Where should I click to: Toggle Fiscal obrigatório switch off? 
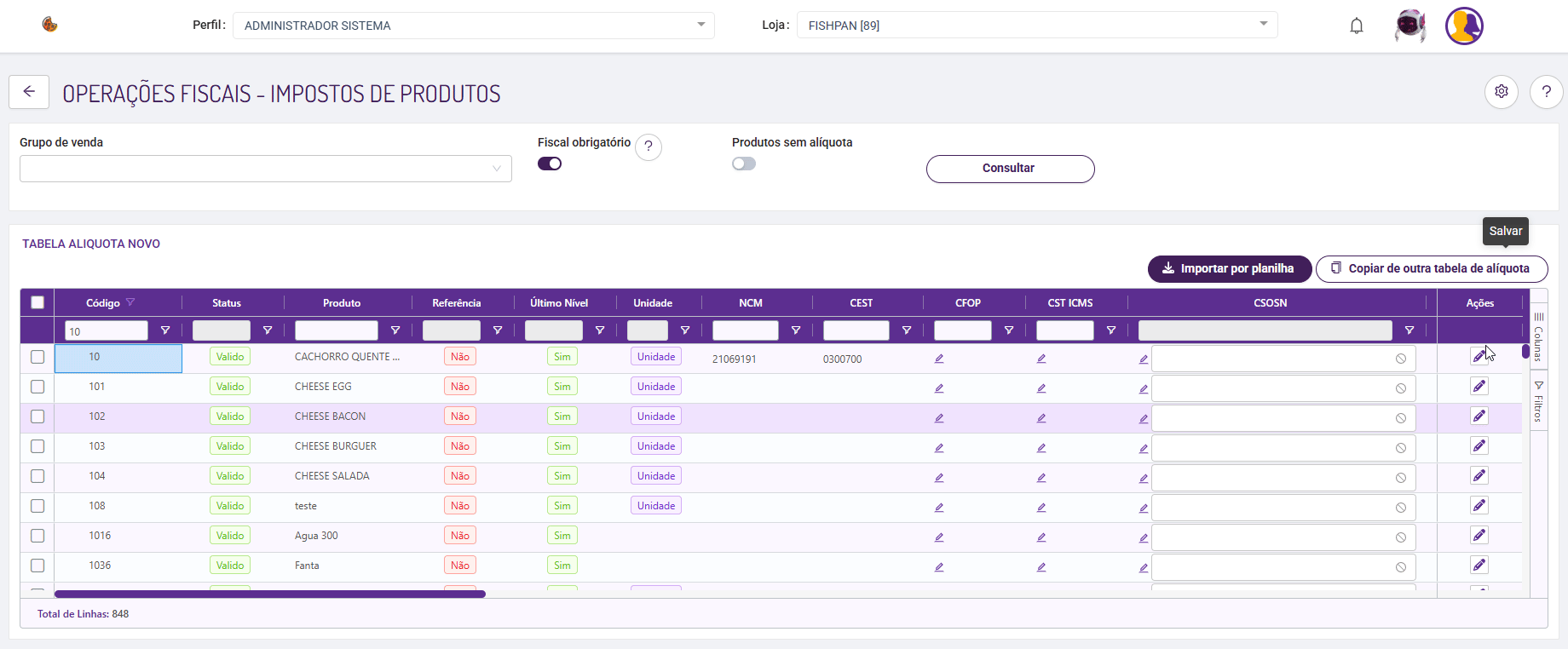(x=550, y=164)
